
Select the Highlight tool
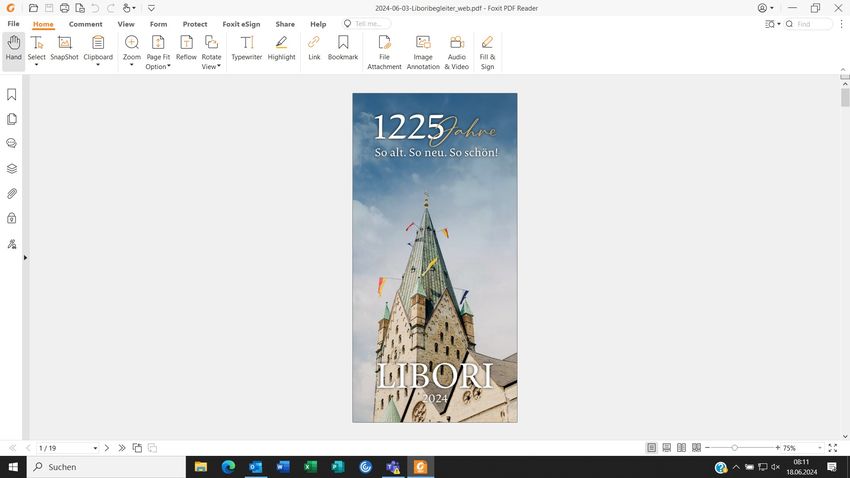281,48
